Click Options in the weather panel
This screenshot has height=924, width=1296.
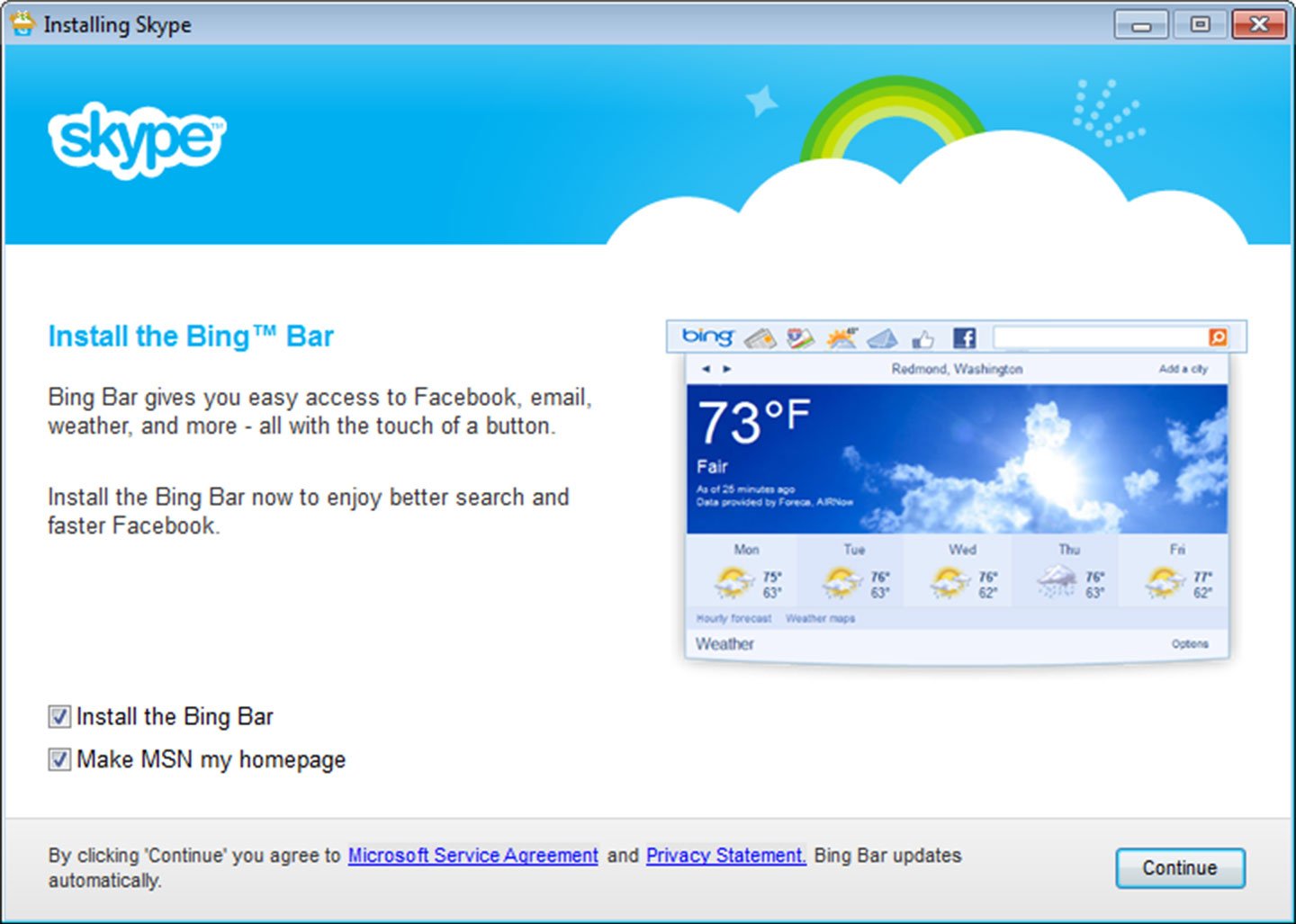(1190, 644)
